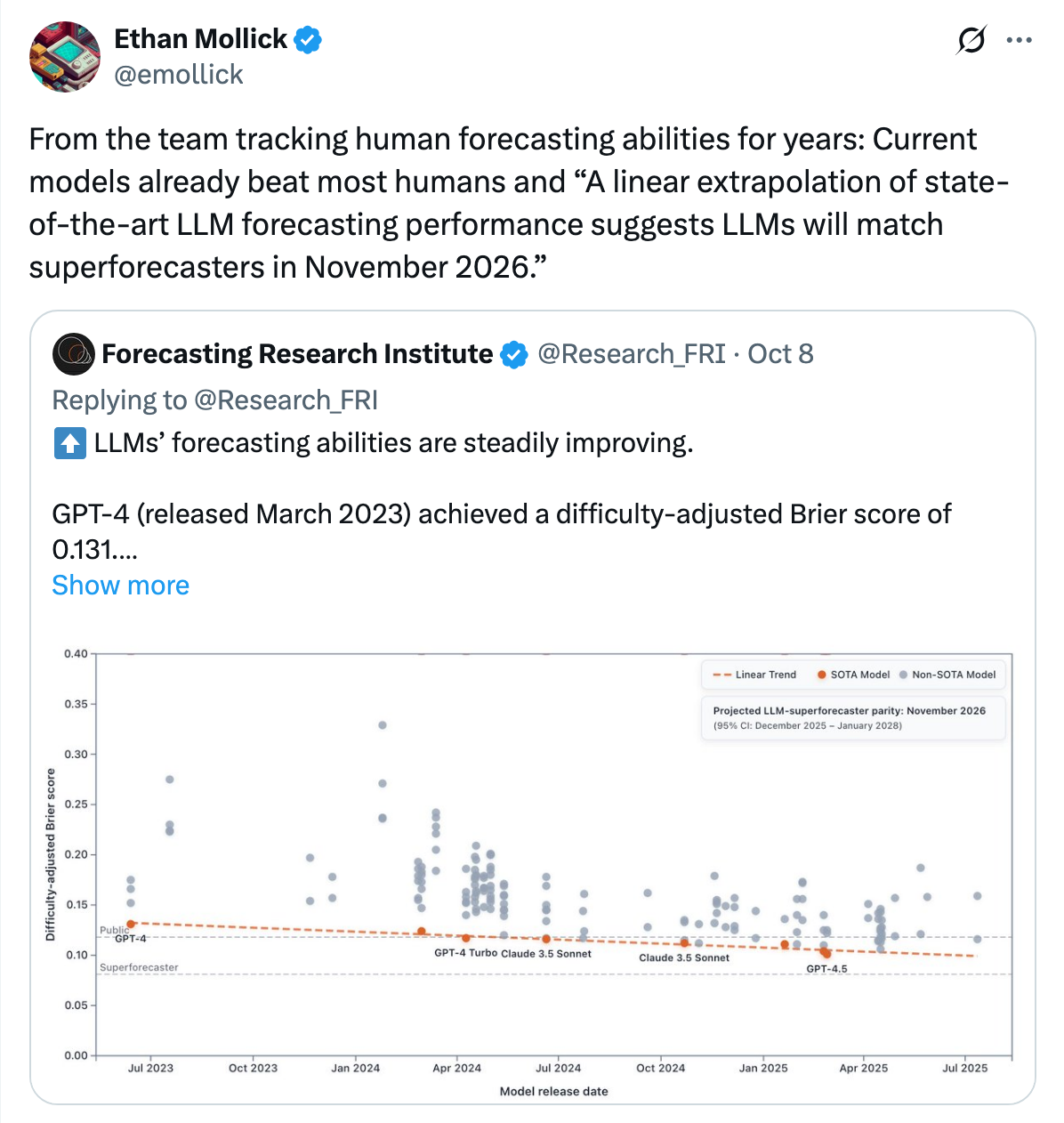The height and width of the screenshot is (1123, 1064).
Task: Open the three-dot more options menu
Action: coord(1019,40)
